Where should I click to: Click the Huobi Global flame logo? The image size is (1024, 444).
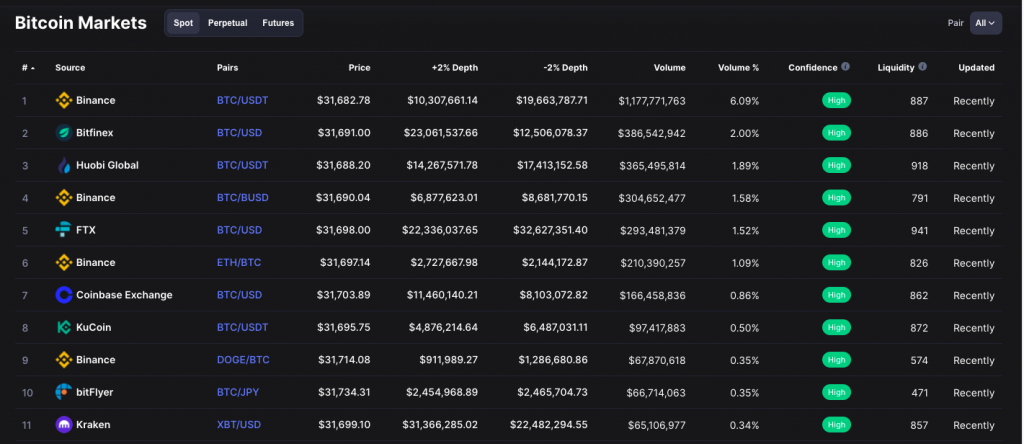click(63, 165)
